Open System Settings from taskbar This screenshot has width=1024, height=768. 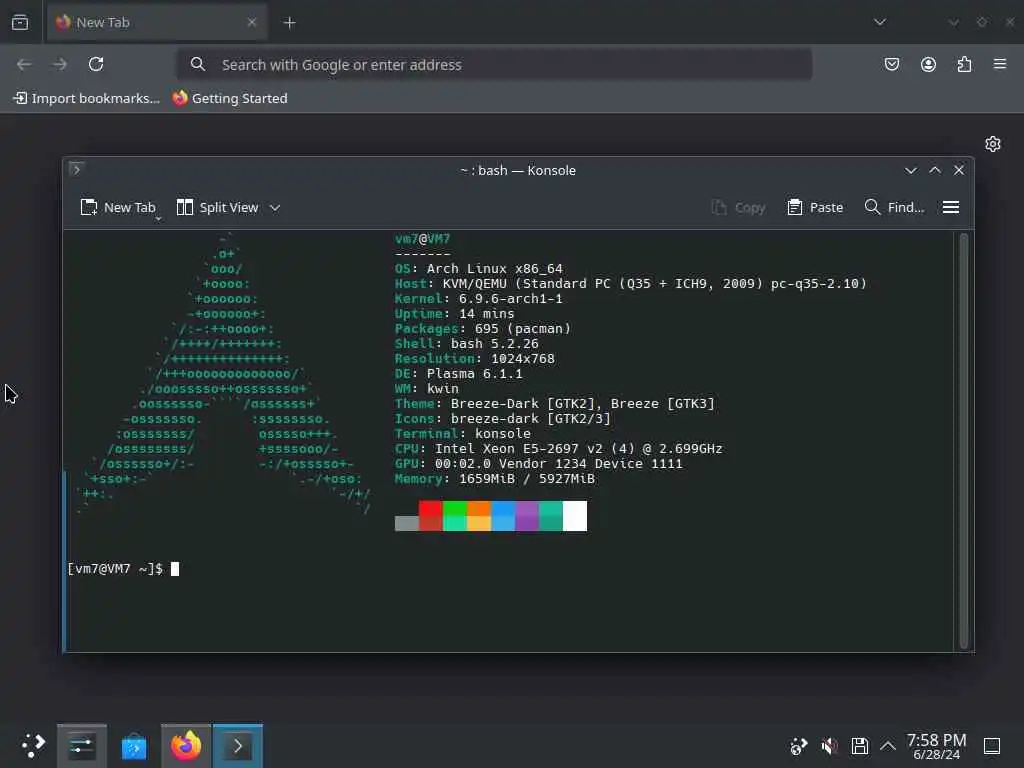pyautogui.click(x=82, y=746)
